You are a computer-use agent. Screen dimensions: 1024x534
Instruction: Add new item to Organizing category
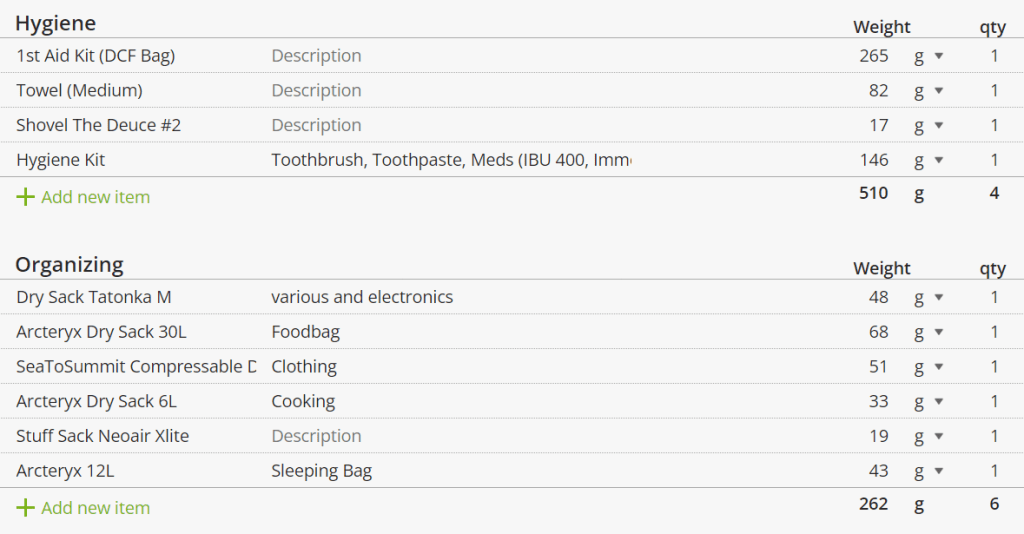pyautogui.click(x=95, y=508)
